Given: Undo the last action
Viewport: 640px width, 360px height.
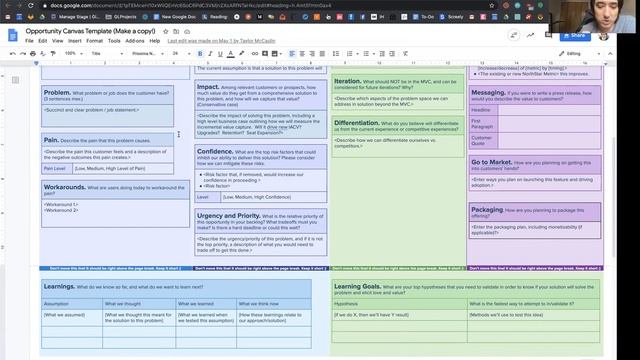Looking at the screenshot, I should [x=13, y=53].
